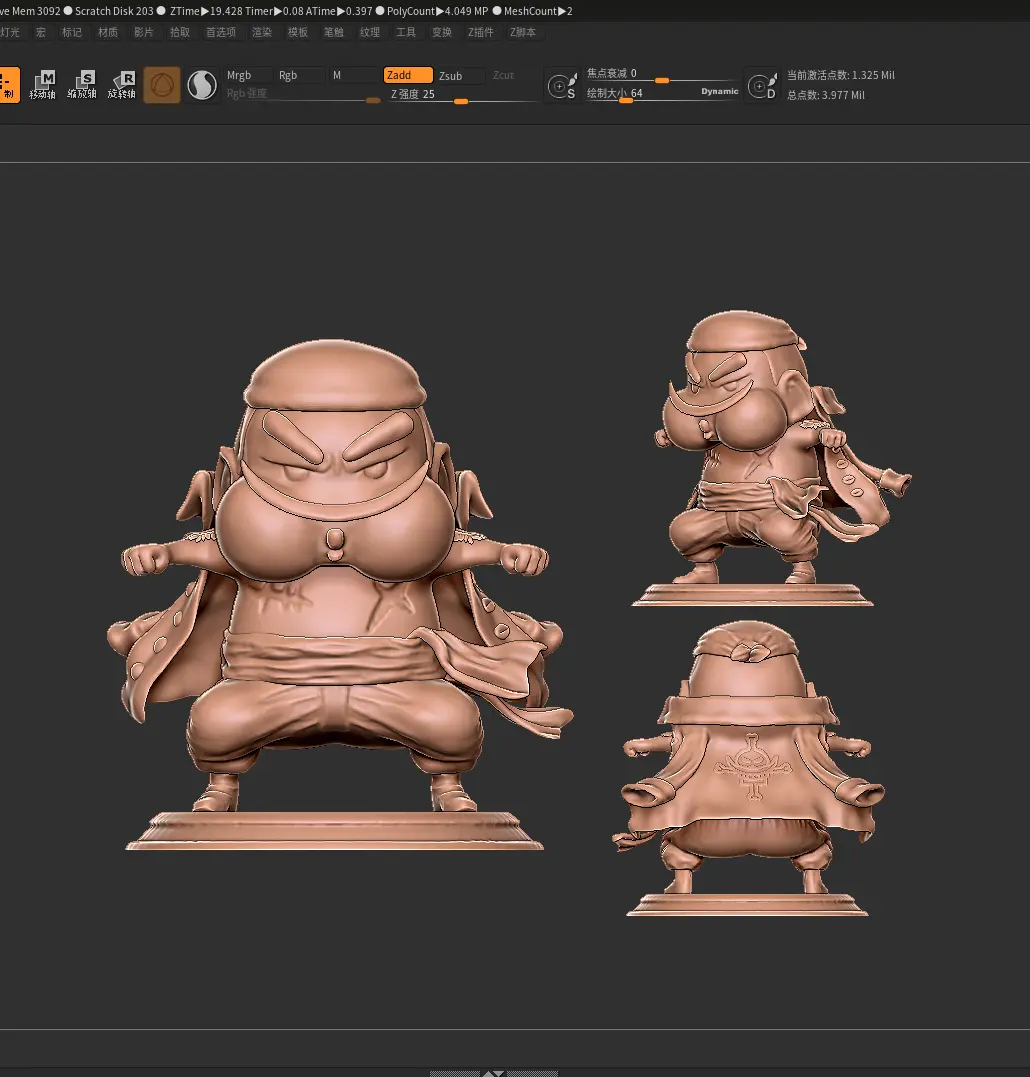
Task: Open the 渲染 (Render) menu
Action: (x=262, y=32)
